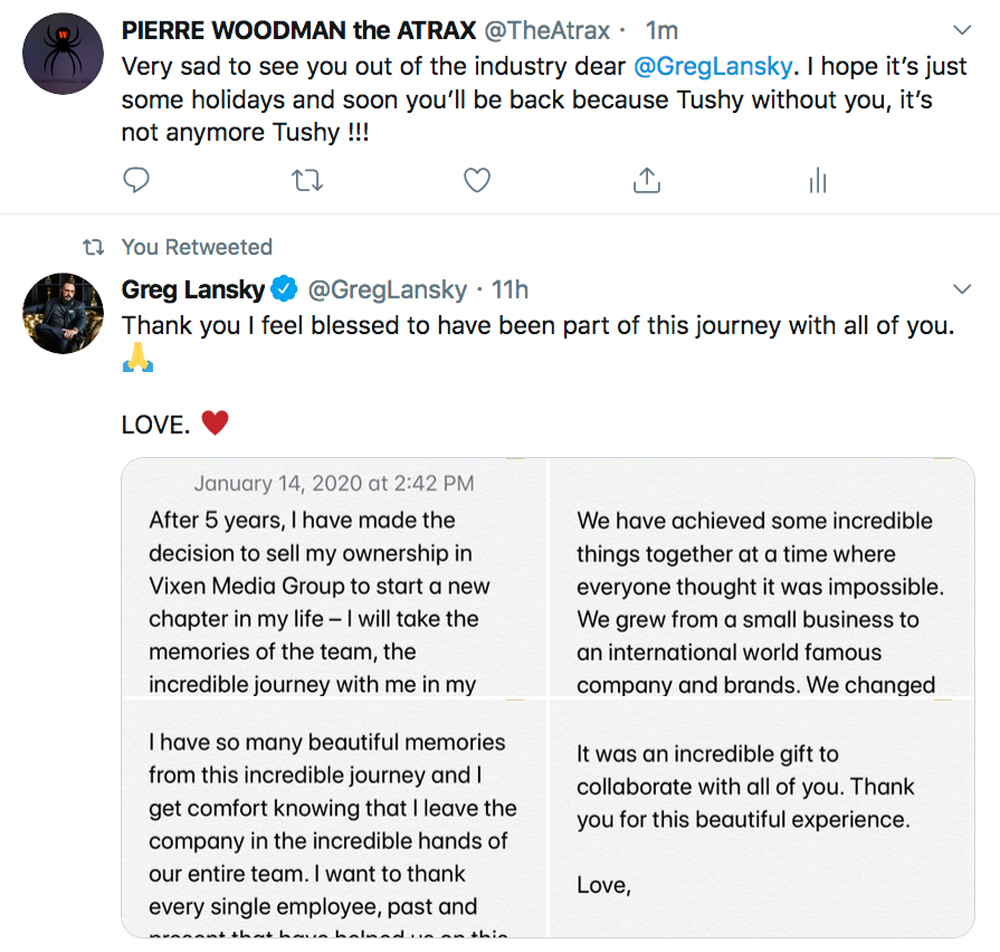This screenshot has width=1000, height=952.
Task: Visit the @TheAtrax handle
Action: click(547, 31)
